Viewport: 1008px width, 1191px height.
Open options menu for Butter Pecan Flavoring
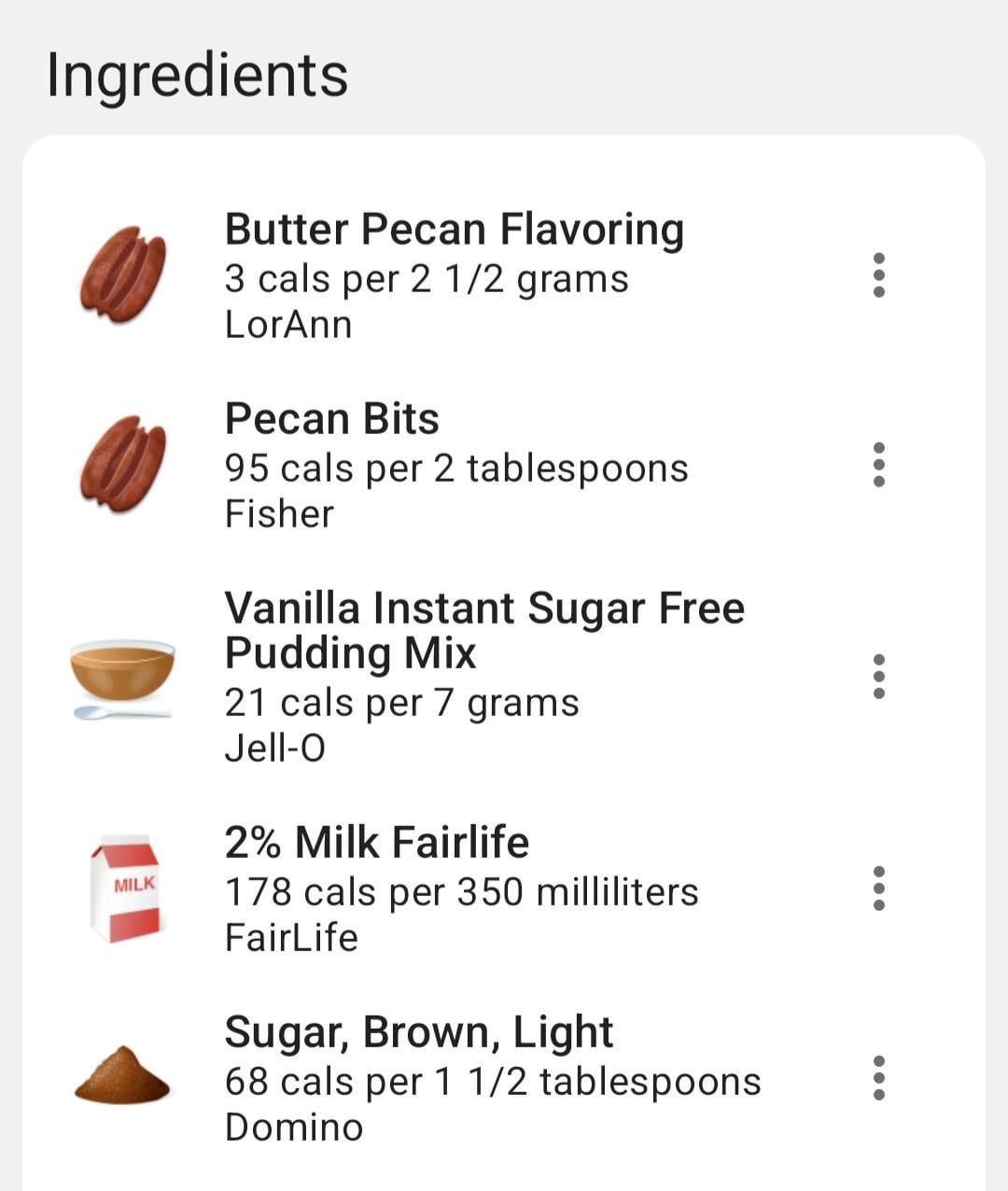(878, 275)
